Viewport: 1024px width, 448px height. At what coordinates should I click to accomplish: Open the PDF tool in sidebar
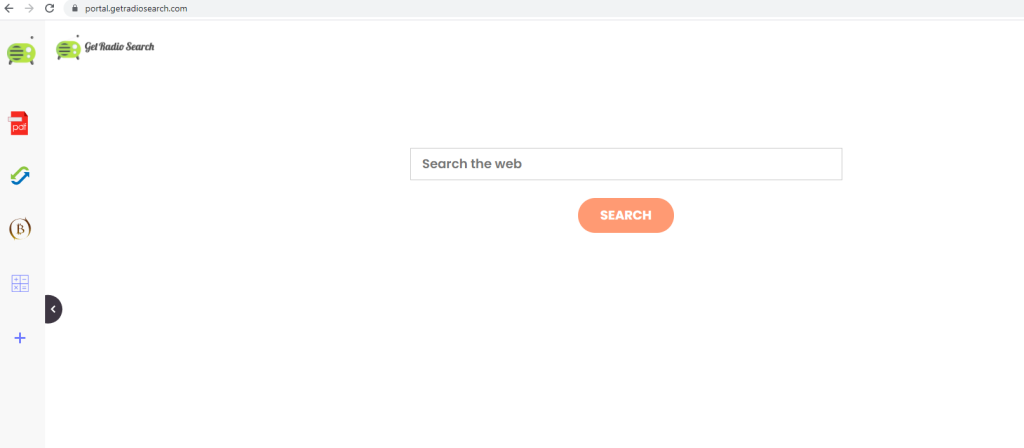click(19, 123)
